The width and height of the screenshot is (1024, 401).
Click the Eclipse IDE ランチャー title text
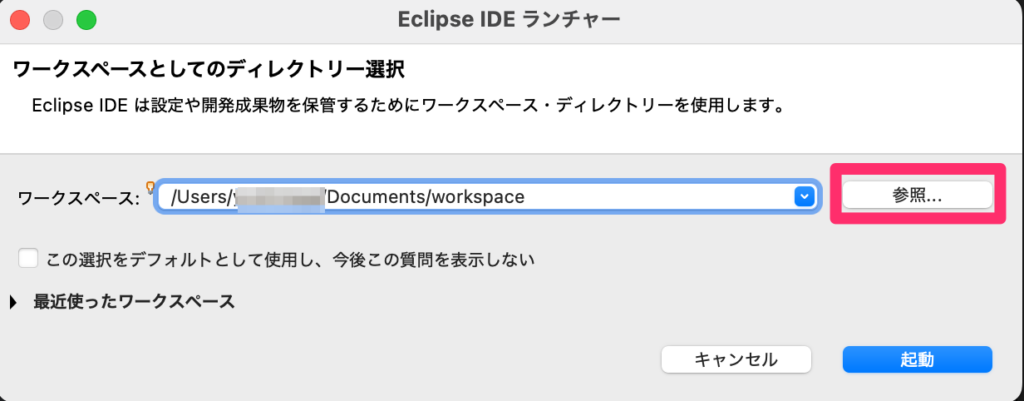tap(509, 20)
